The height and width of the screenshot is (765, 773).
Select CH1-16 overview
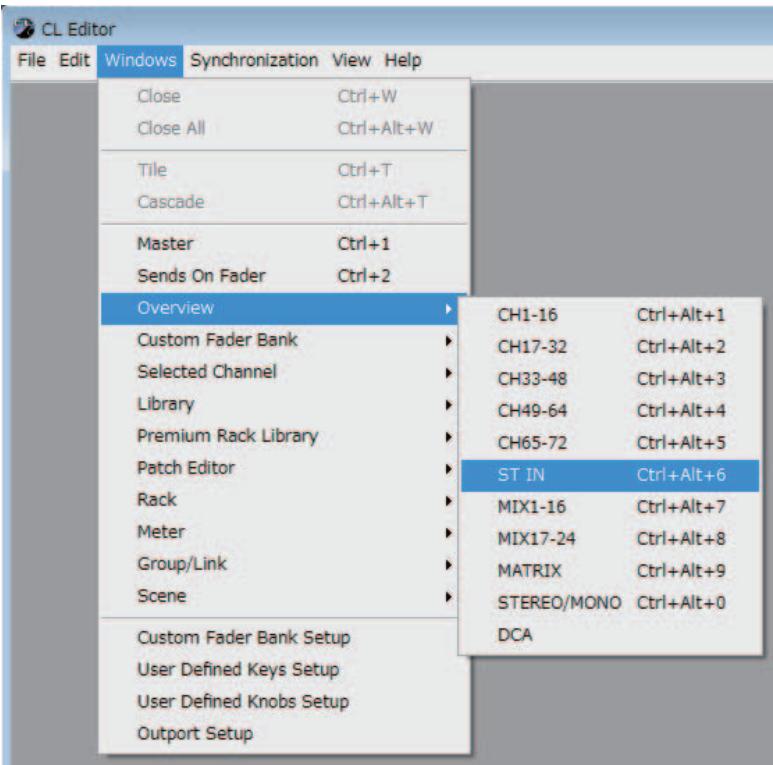(610, 315)
